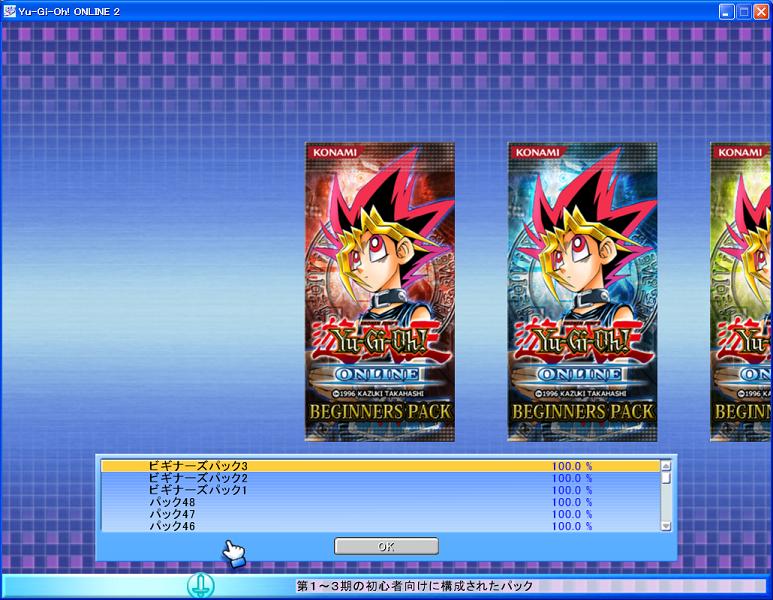Select ビギナーズパック3 in the pack list
The height and width of the screenshot is (600, 773).
pos(380,466)
